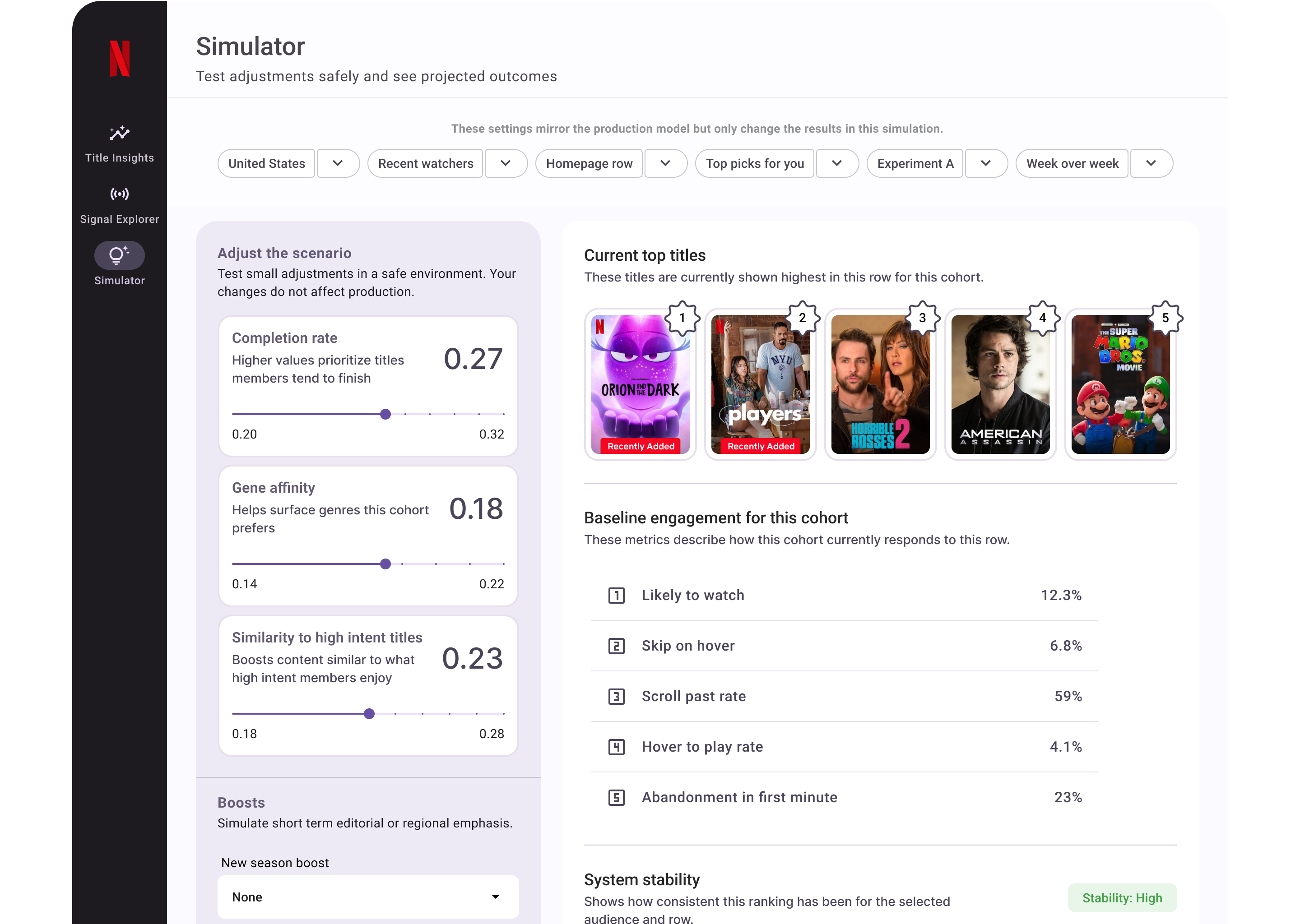Click the Experiment A filter pill
This screenshot has height=924, width=1300.
point(915,163)
